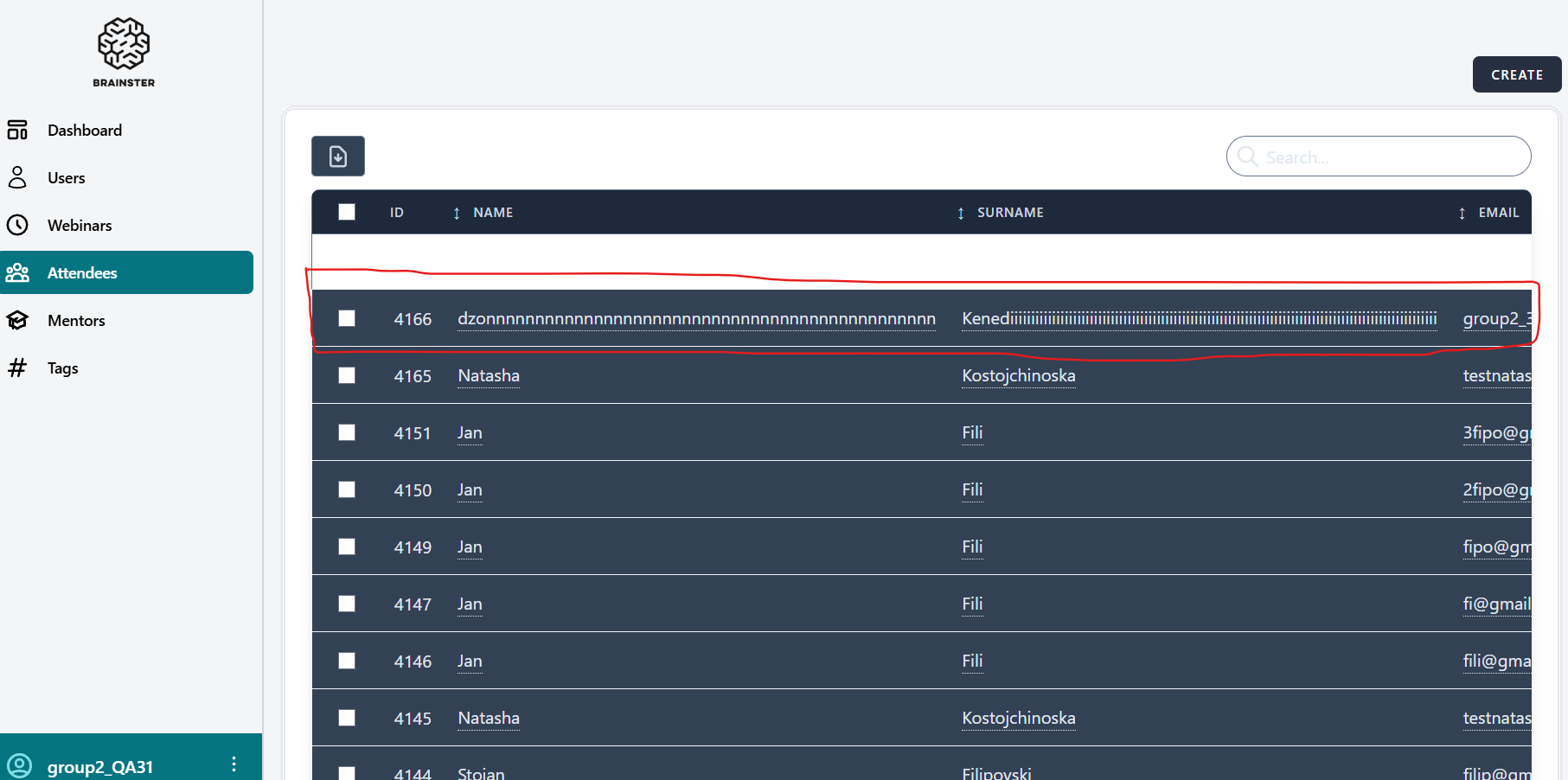1568x780 pixels.
Task: Click the group2_QA31 profile avatar icon
Action: [19, 765]
